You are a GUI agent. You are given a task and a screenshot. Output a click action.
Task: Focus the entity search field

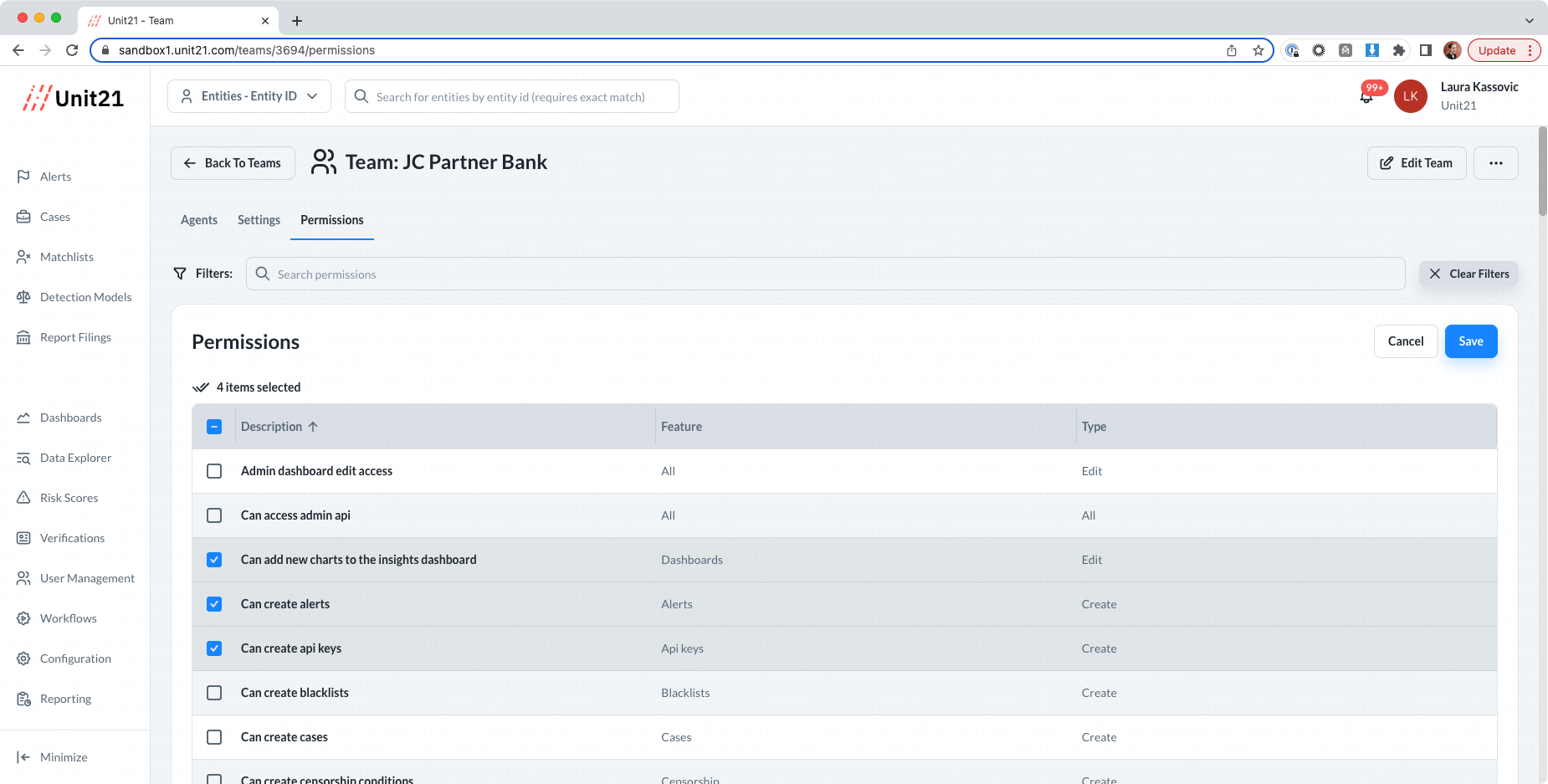(x=512, y=96)
